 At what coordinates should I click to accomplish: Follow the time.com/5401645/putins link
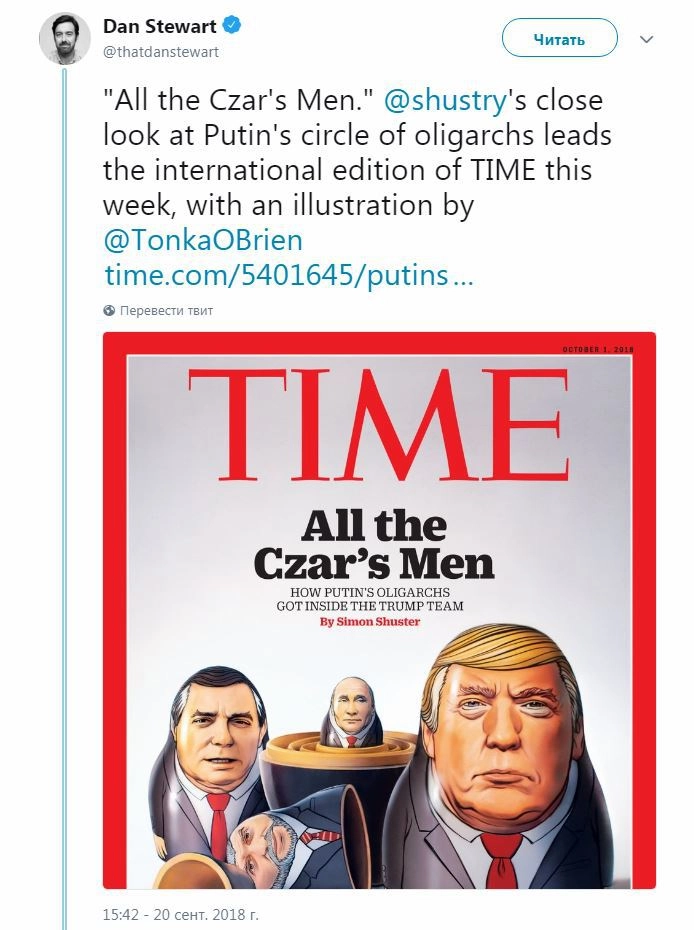[x=287, y=275]
